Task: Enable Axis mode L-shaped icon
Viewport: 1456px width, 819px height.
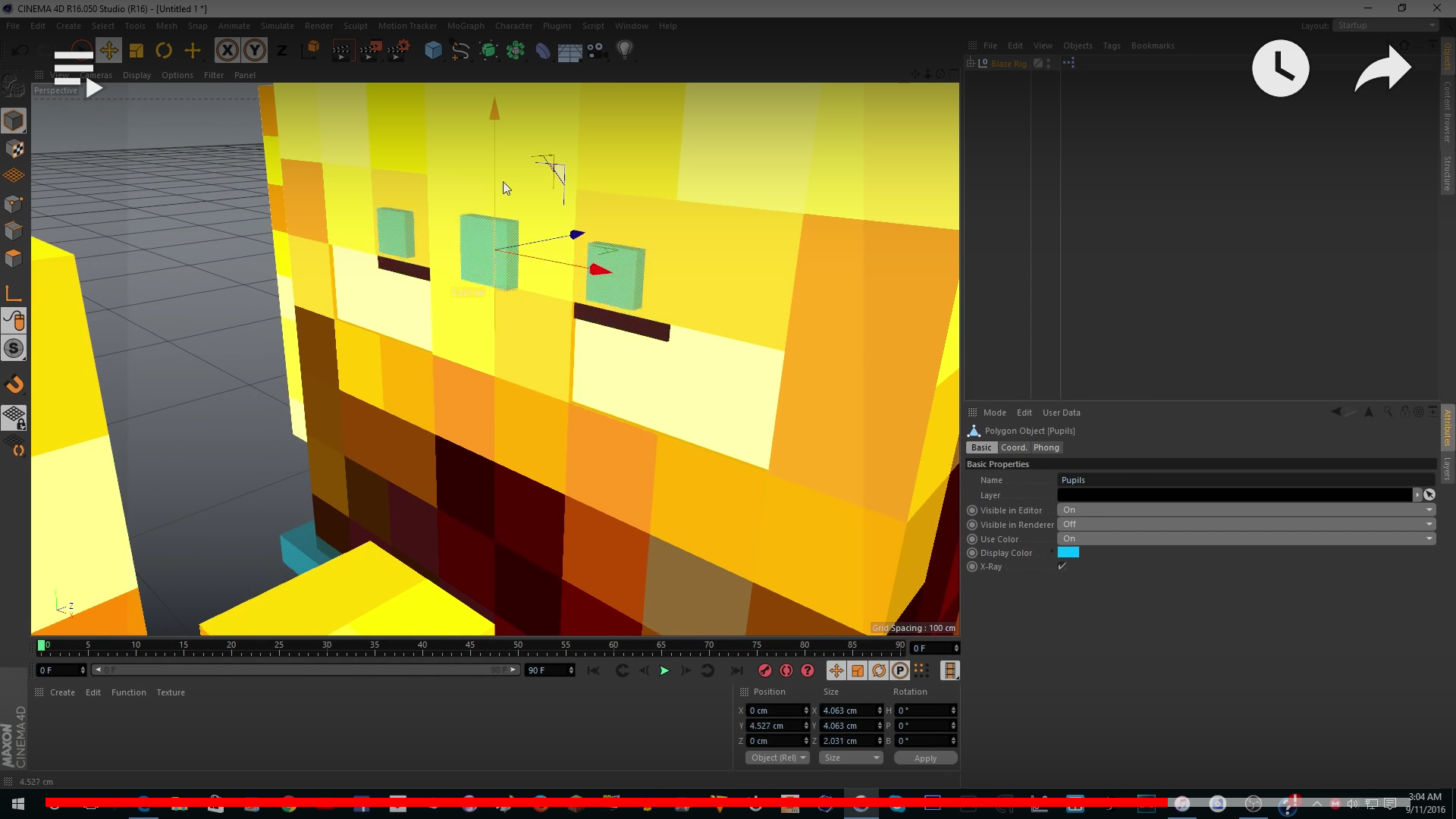Action: 14,293
